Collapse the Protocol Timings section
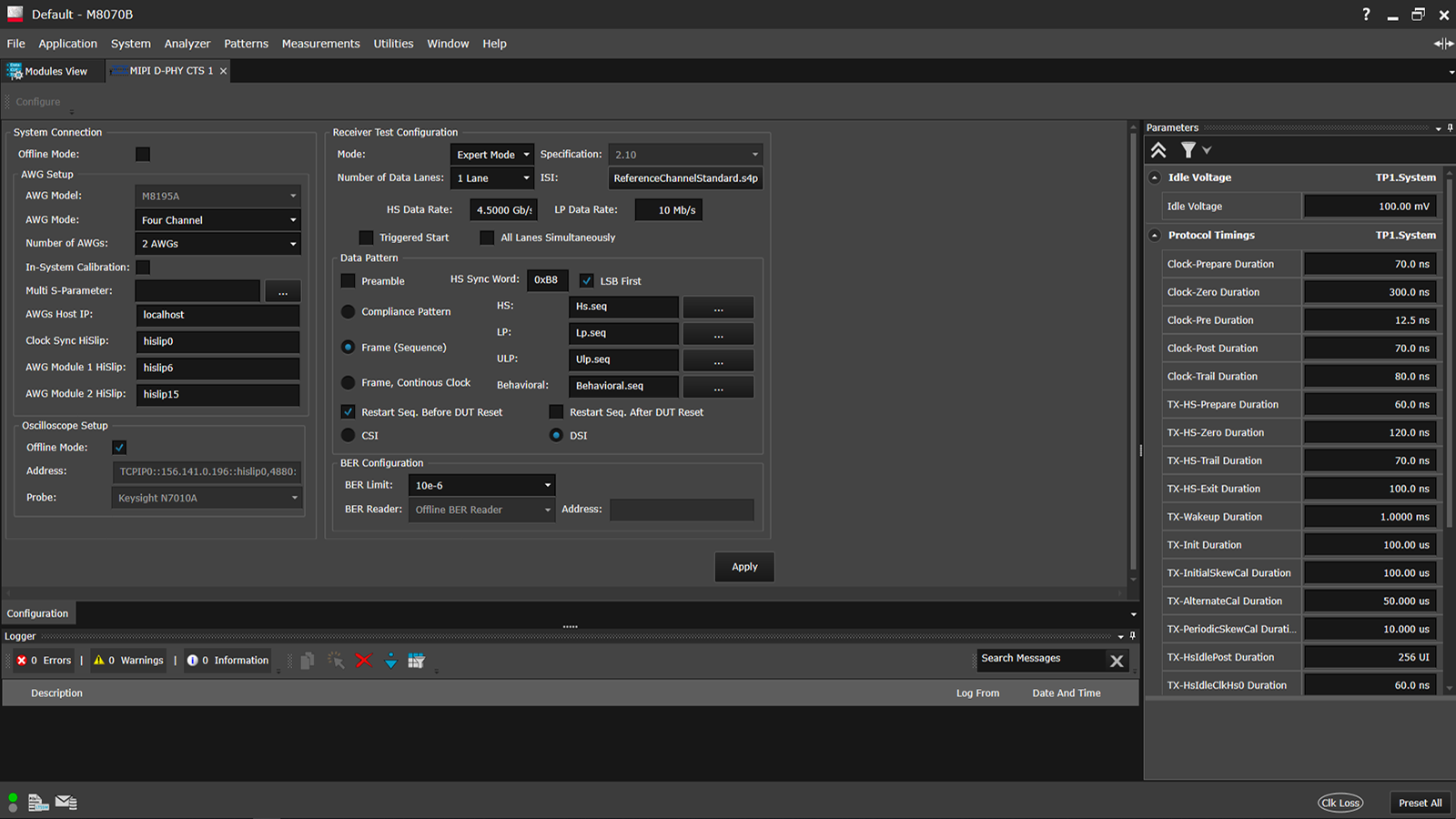Image resolution: width=1456 pixels, height=819 pixels. 1155,236
